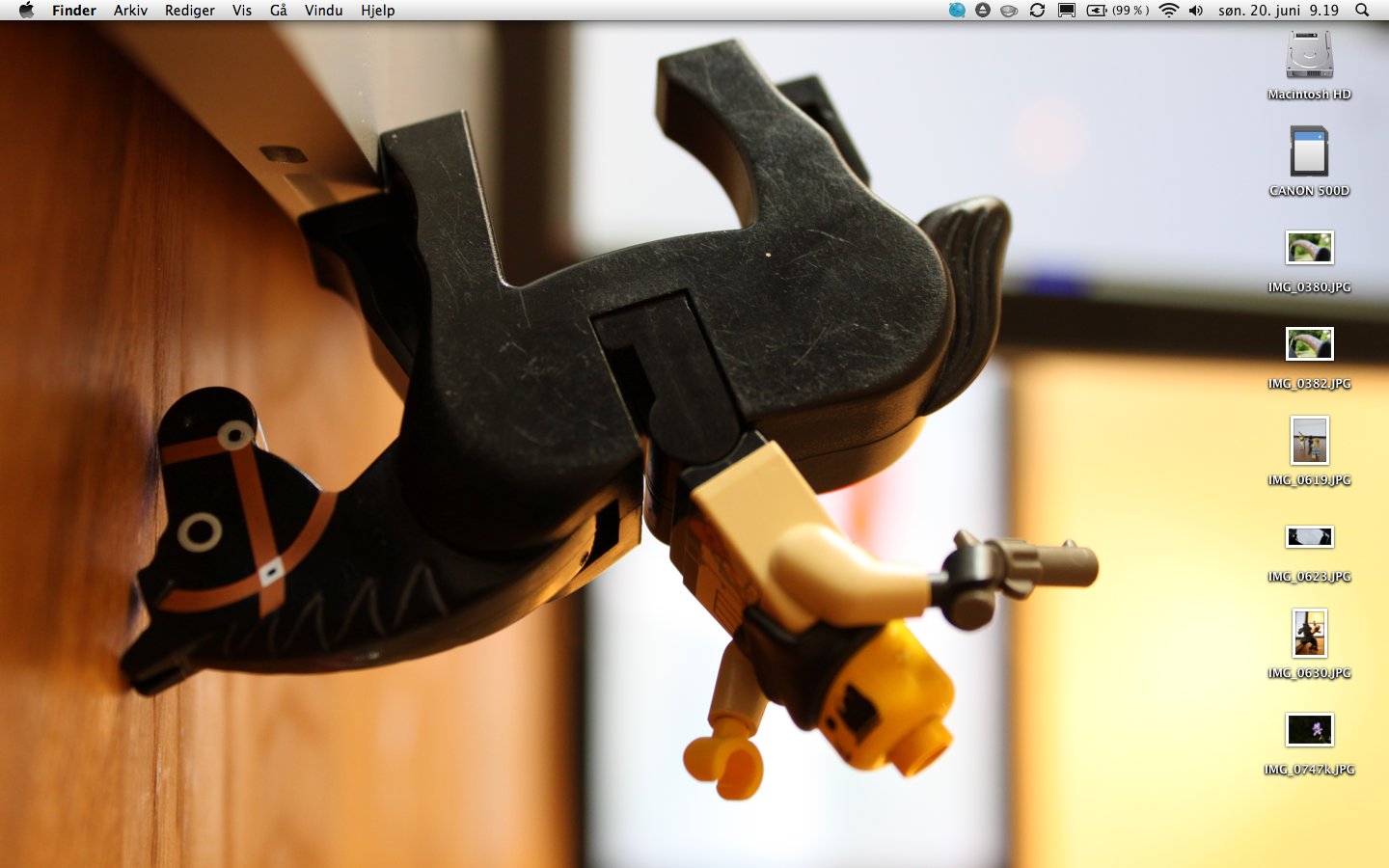Open the Wi-Fi status menu
This screenshot has height=868, width=1389.
(1169, 10)
